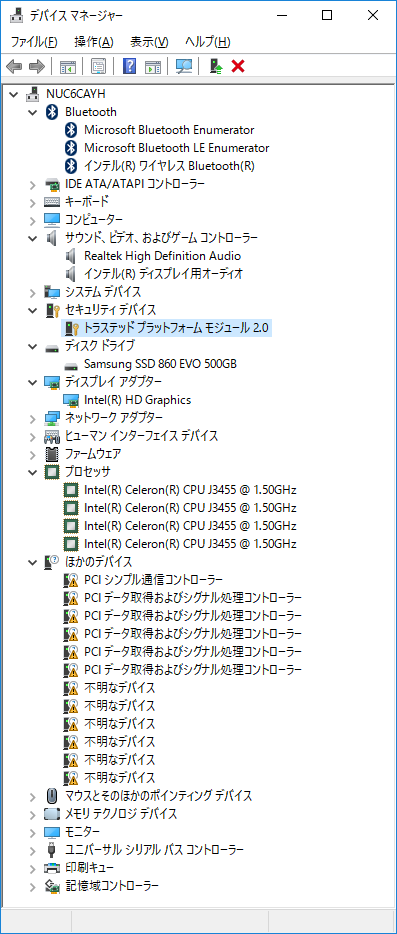The height and width of the screenshot is (934, 397).
Task: Expand the キーボード category
Action: click(x=33, y=202)
